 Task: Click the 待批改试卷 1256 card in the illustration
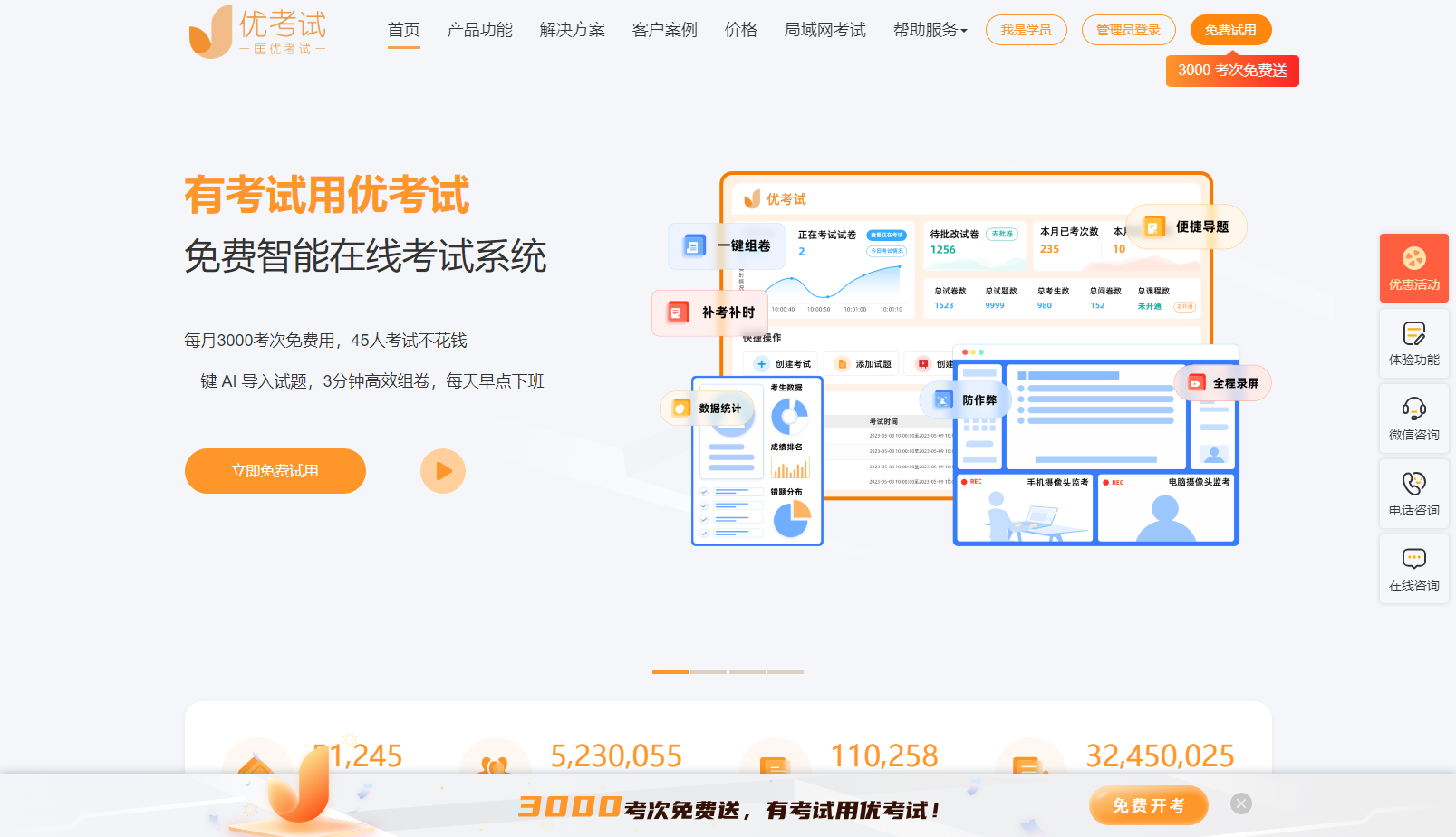975,245
